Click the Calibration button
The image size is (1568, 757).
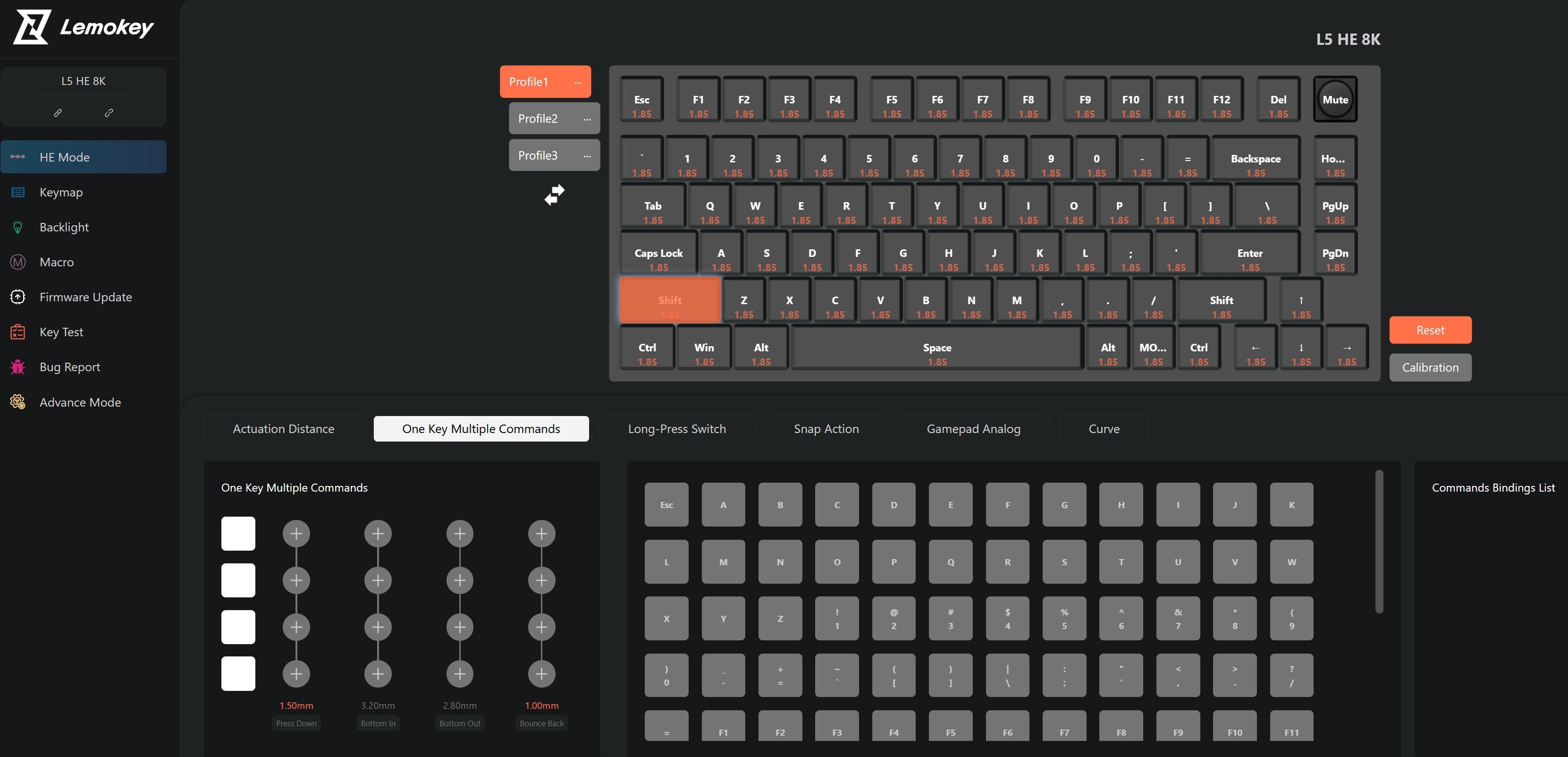pyautogui.click(x=1430, y=366)
